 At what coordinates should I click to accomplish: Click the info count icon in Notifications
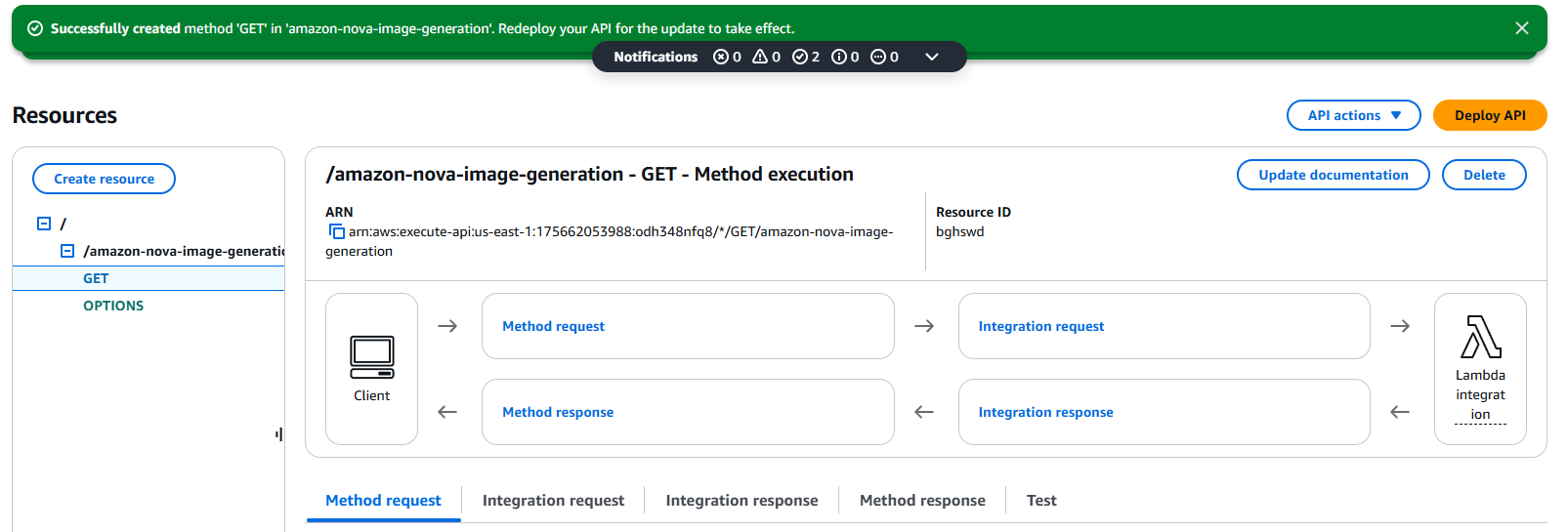[838, 57]
